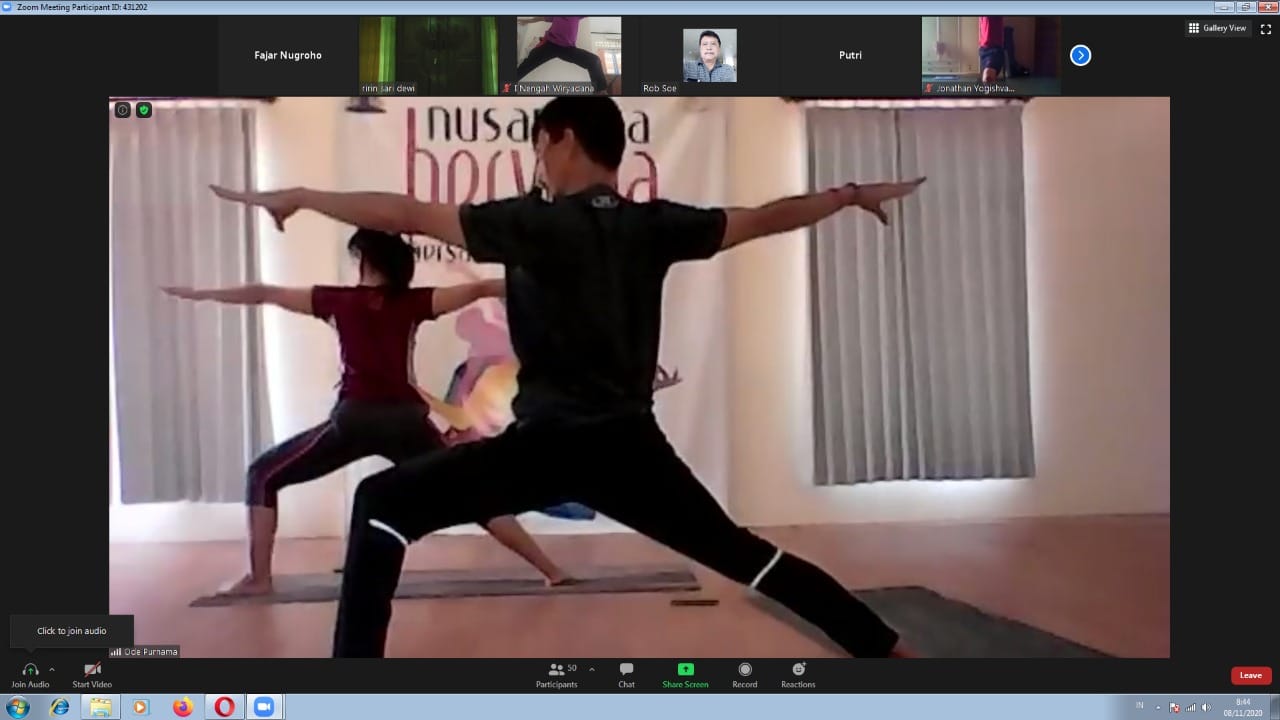Start recording with the Record icon
Image resolution: width=1280 pixels, height=720 pixels.
click(x=744, y=670)
